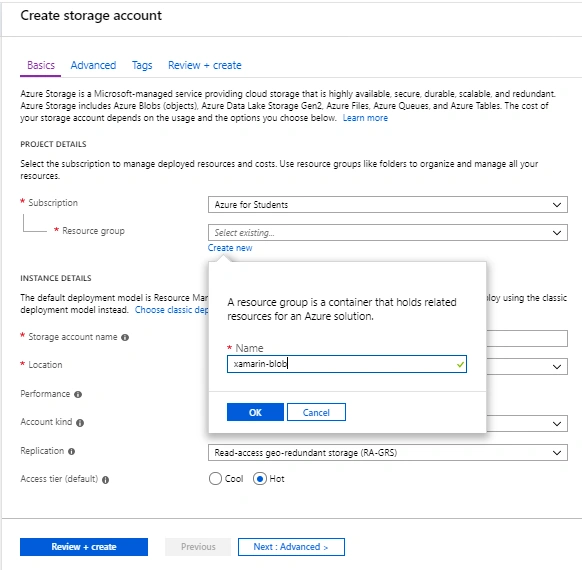Open the Replication dropdown
This screenshot has width=582, height=570.
tap(388, 452)
